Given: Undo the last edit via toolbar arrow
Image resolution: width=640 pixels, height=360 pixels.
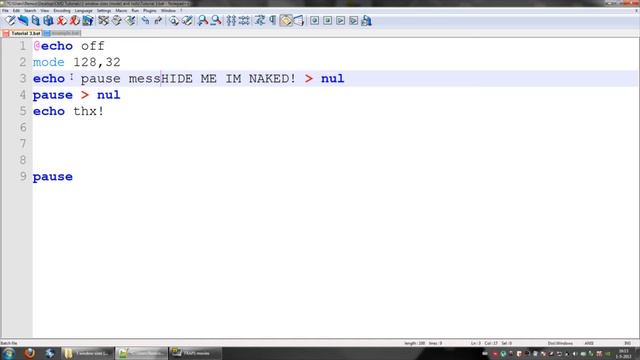Looking at the screenshot, I should click(145, 20).
